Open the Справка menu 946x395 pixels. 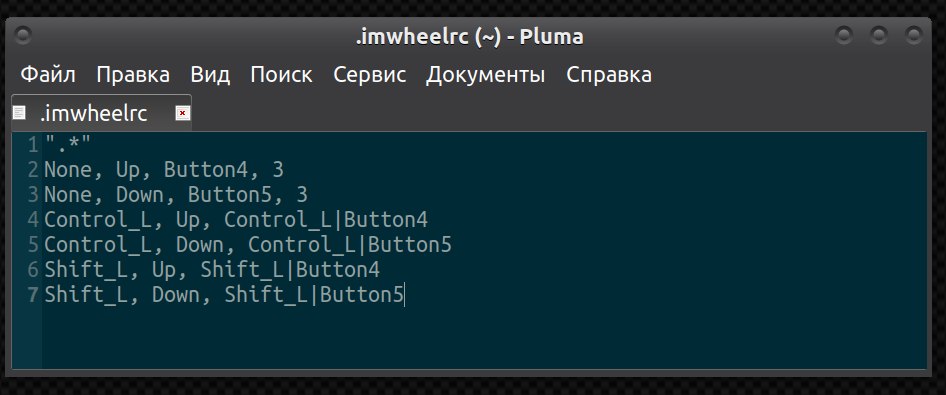[x=609, y=75]
